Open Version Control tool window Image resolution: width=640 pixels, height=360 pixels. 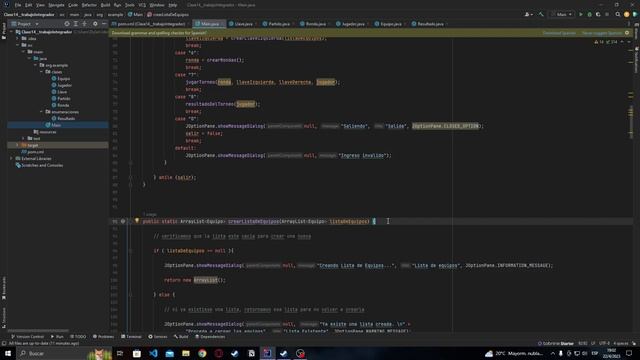pyautogui.click(x=27, y=336)
